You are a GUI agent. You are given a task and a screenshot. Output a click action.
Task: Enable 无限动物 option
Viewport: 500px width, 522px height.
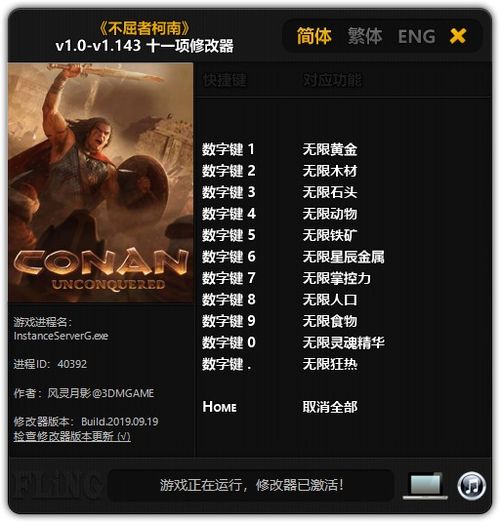point(330,214)
